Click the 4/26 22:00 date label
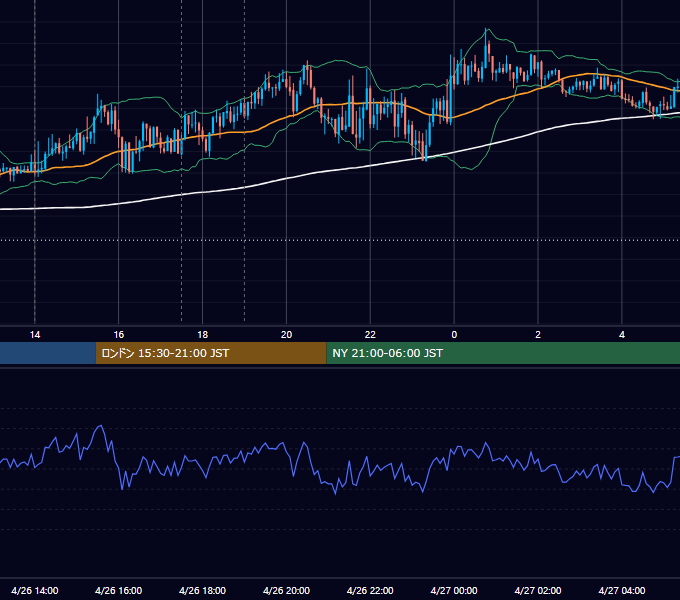 point(370,590)
